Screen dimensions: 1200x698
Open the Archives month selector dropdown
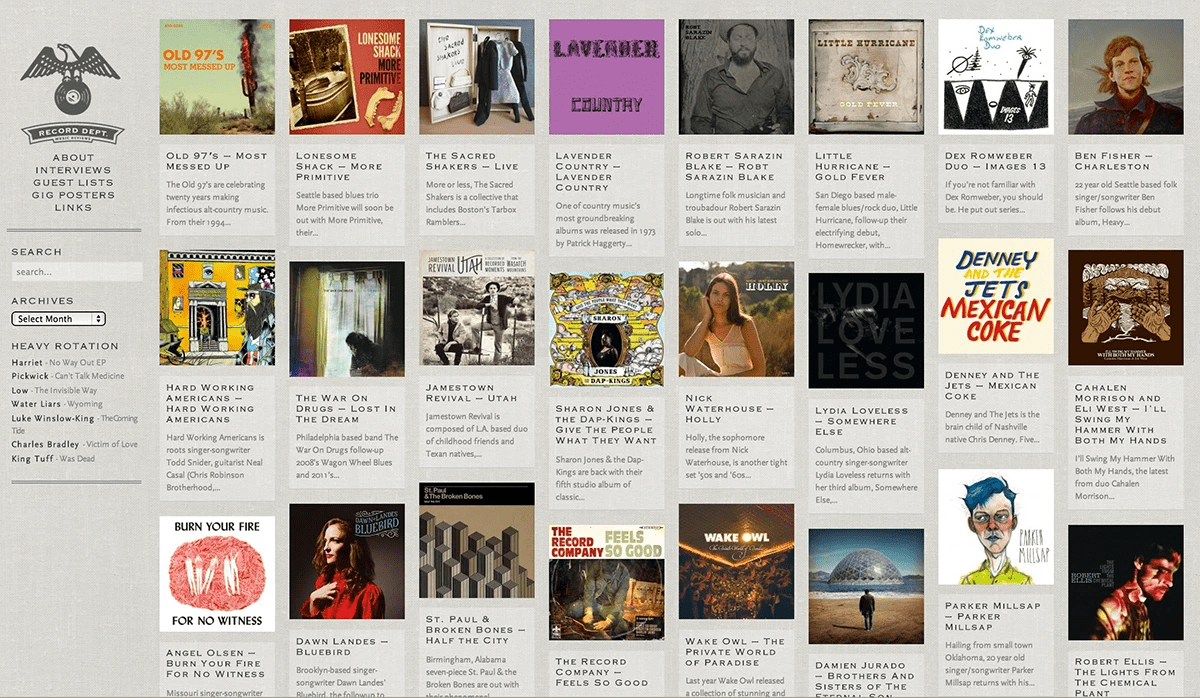(x=58, y=318)
